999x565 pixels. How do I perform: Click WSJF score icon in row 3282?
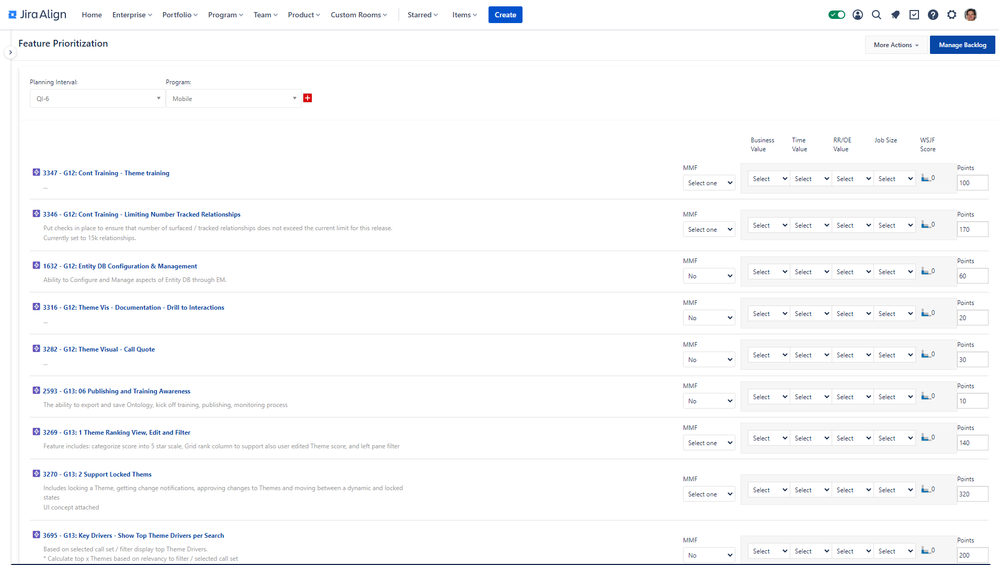click(925, 354)
